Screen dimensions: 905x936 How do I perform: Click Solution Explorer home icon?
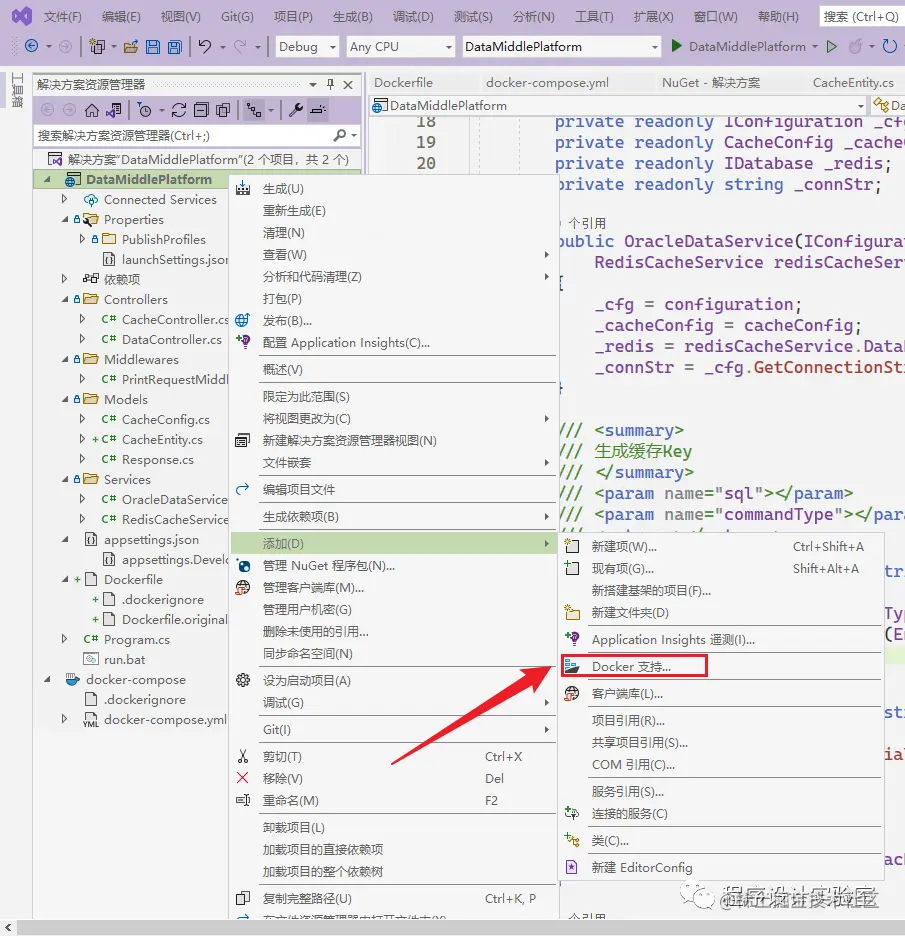(x=92, y=110)
